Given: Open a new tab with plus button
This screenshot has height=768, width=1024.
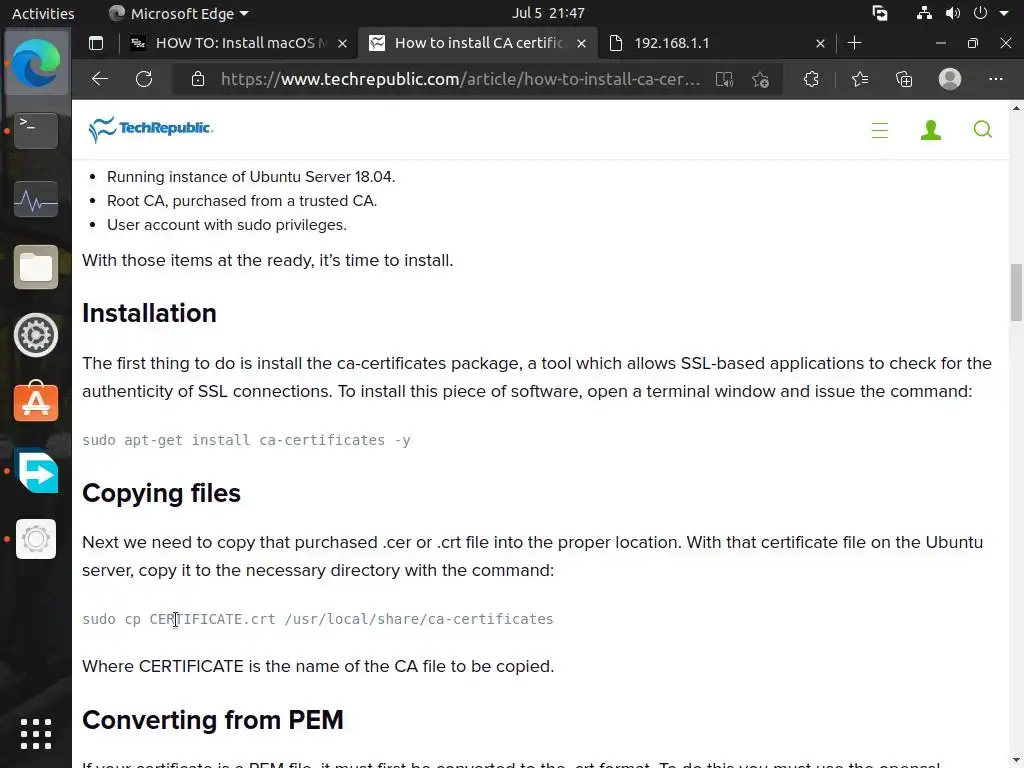Looking at the screenshot, I should pyautogui.click(x=854, y=43).
